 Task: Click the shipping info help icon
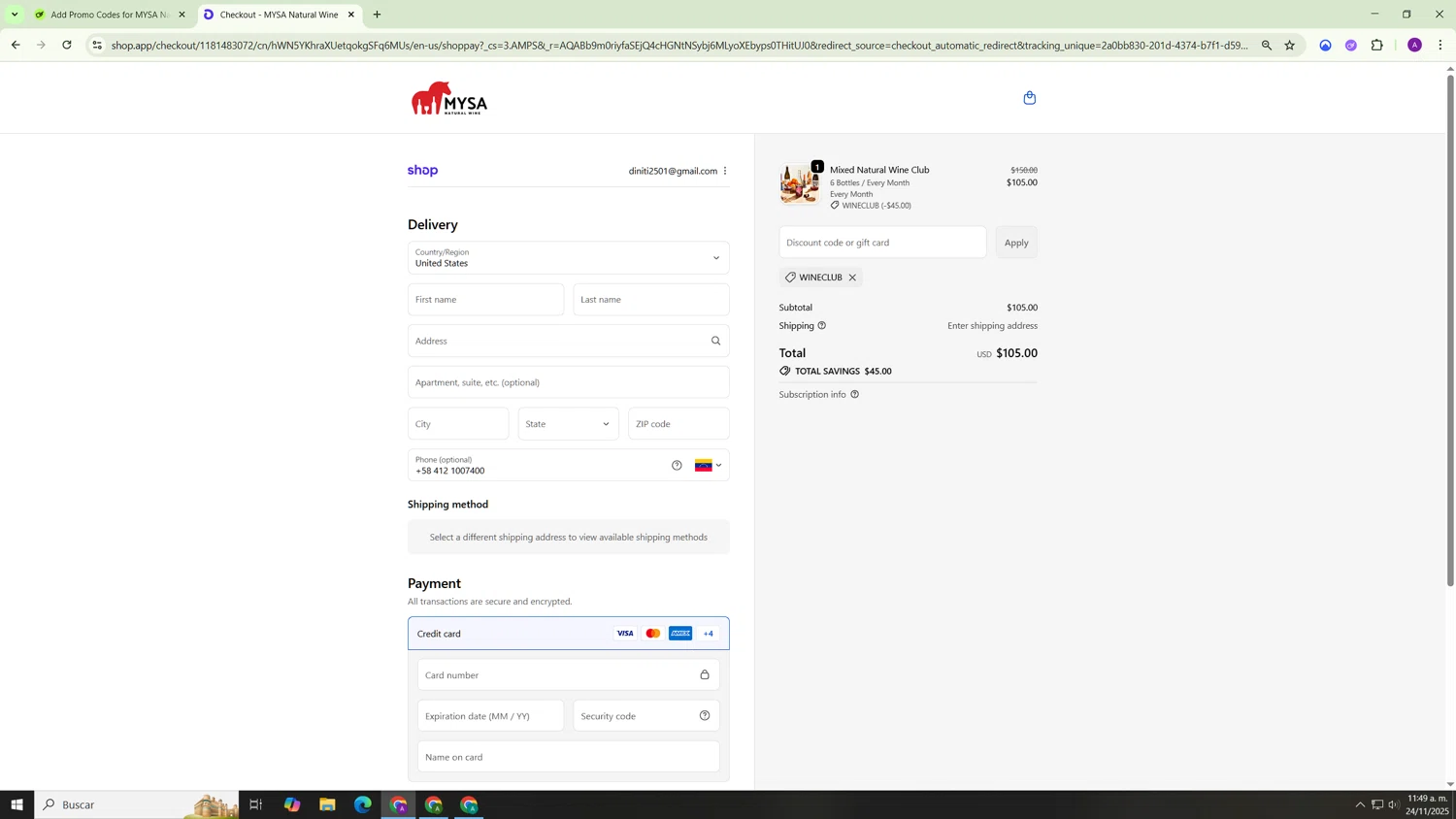tap(821, 326)
